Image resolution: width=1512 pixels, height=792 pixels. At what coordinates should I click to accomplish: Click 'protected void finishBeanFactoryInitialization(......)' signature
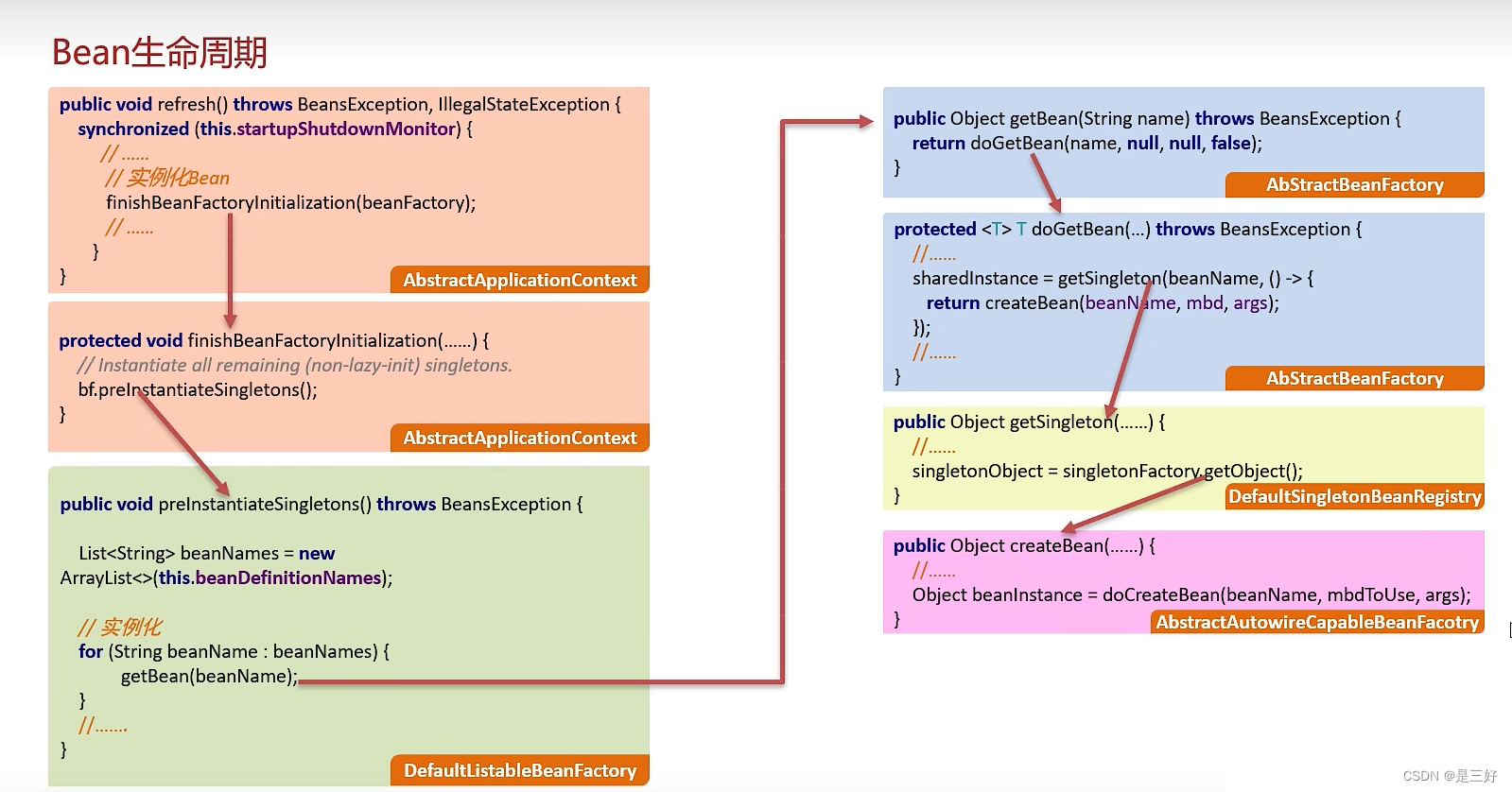coord(274,340)
